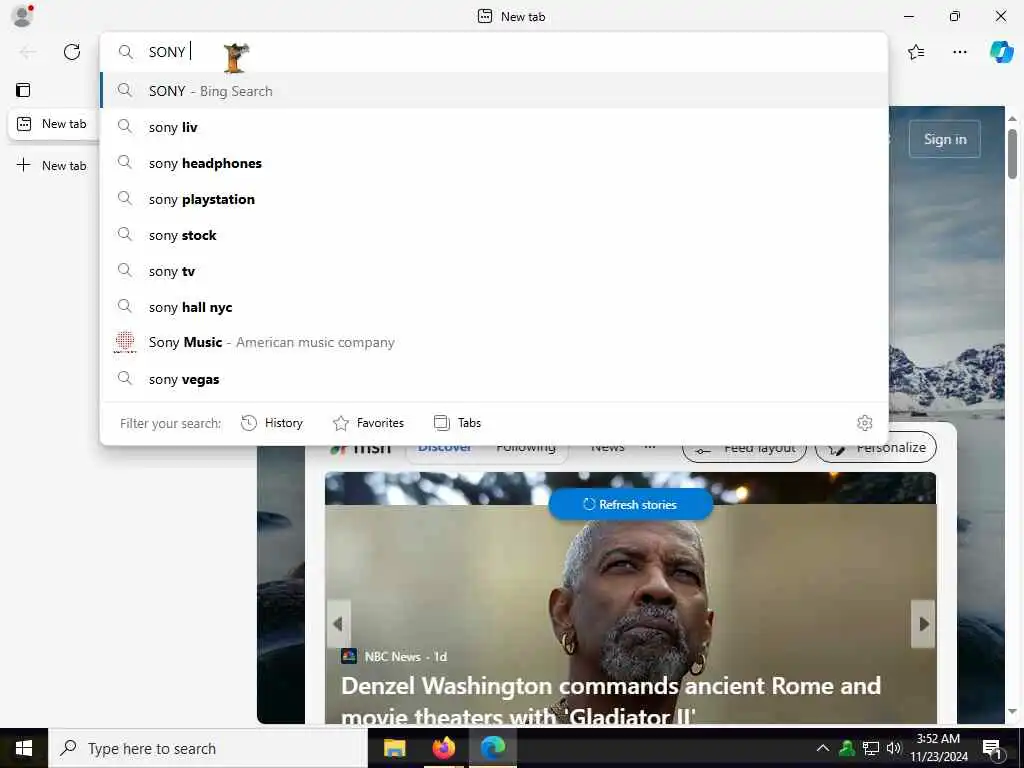Screen dimensions: 1024x768
Task: Click the Refresh stories button
Action: (630, 504)
